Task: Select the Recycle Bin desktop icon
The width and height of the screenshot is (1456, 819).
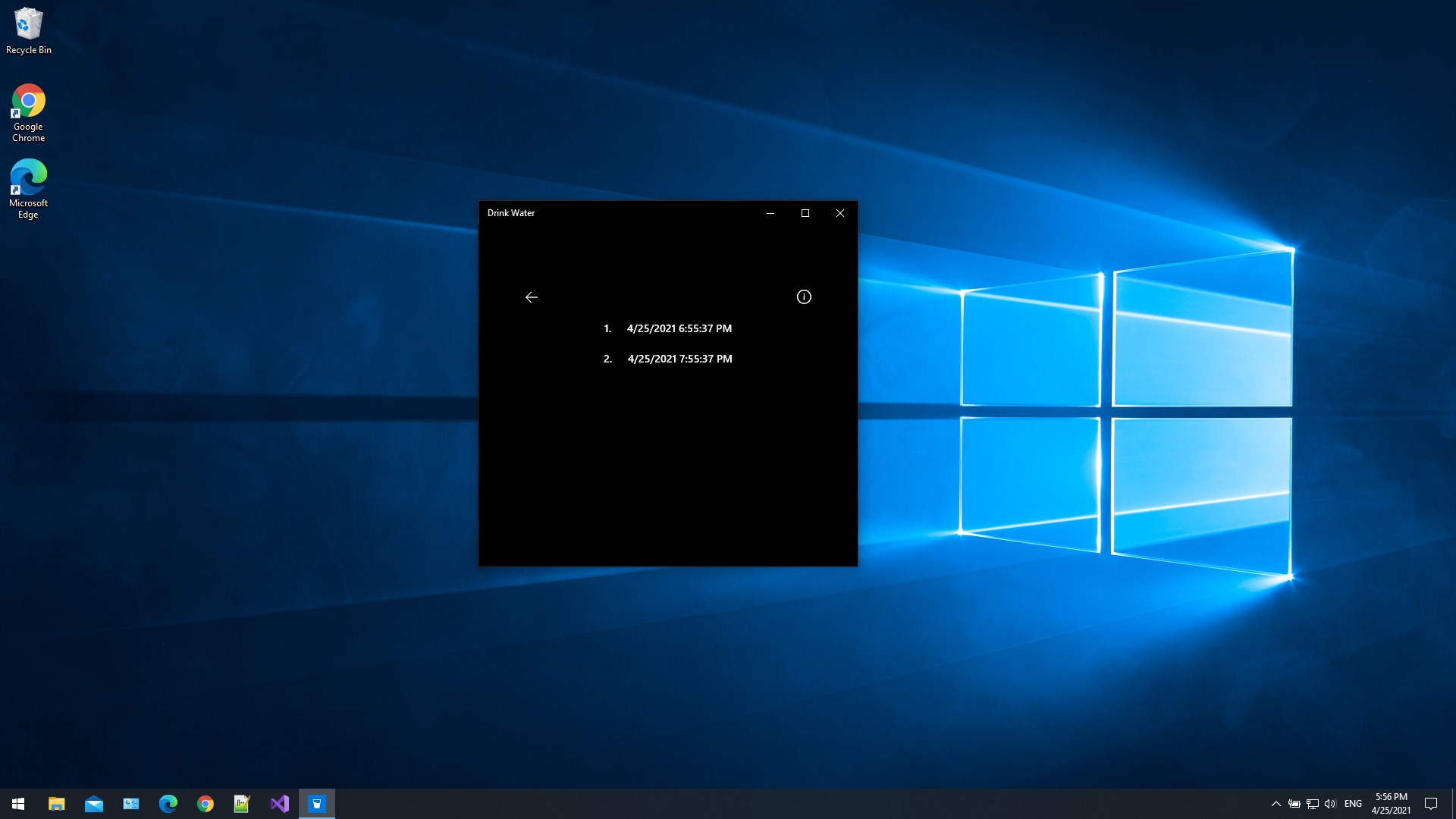Action: [x=29, y=30]
